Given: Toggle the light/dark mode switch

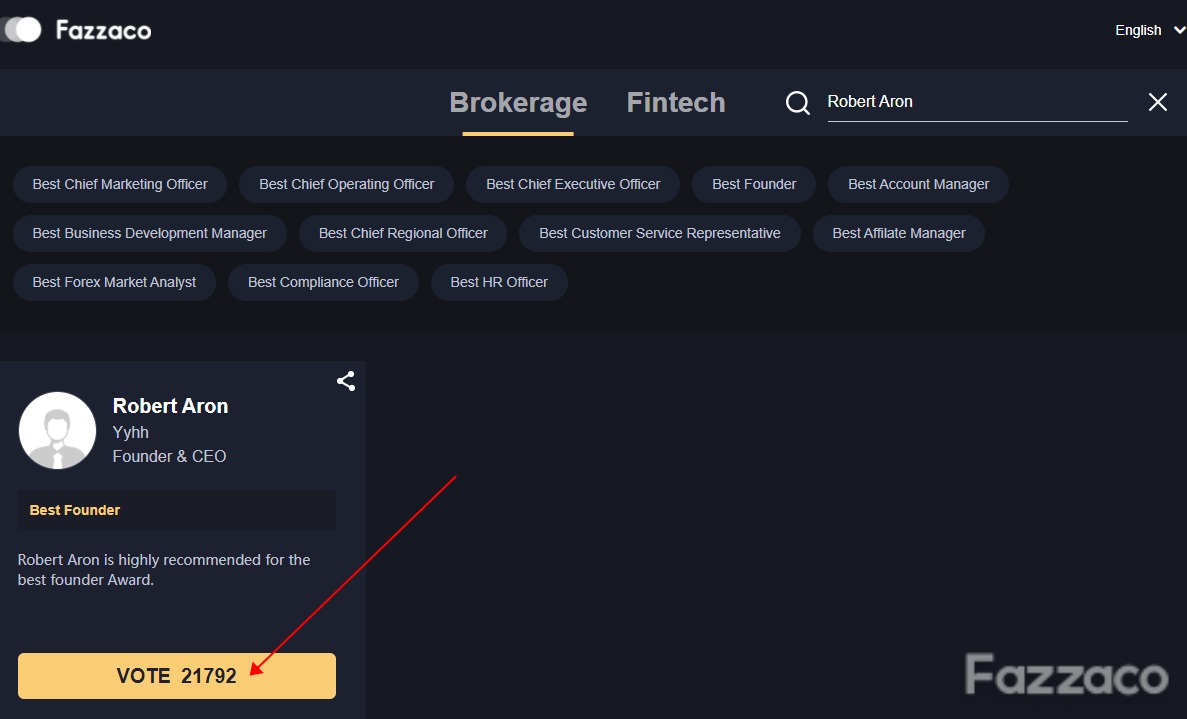Looking at the screenshot, I should 21,30.
